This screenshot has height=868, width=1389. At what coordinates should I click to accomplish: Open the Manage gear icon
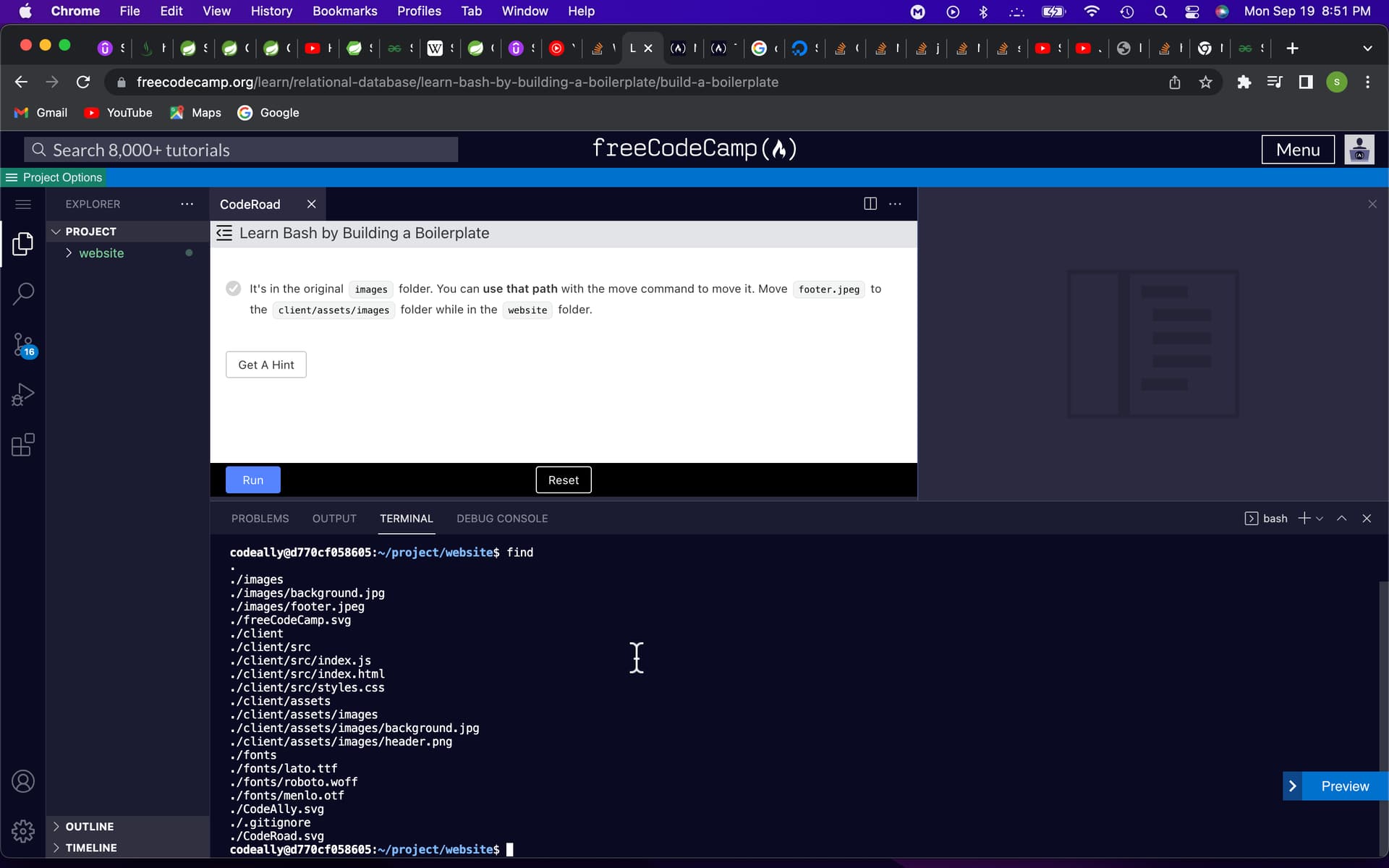click(23, 831)
